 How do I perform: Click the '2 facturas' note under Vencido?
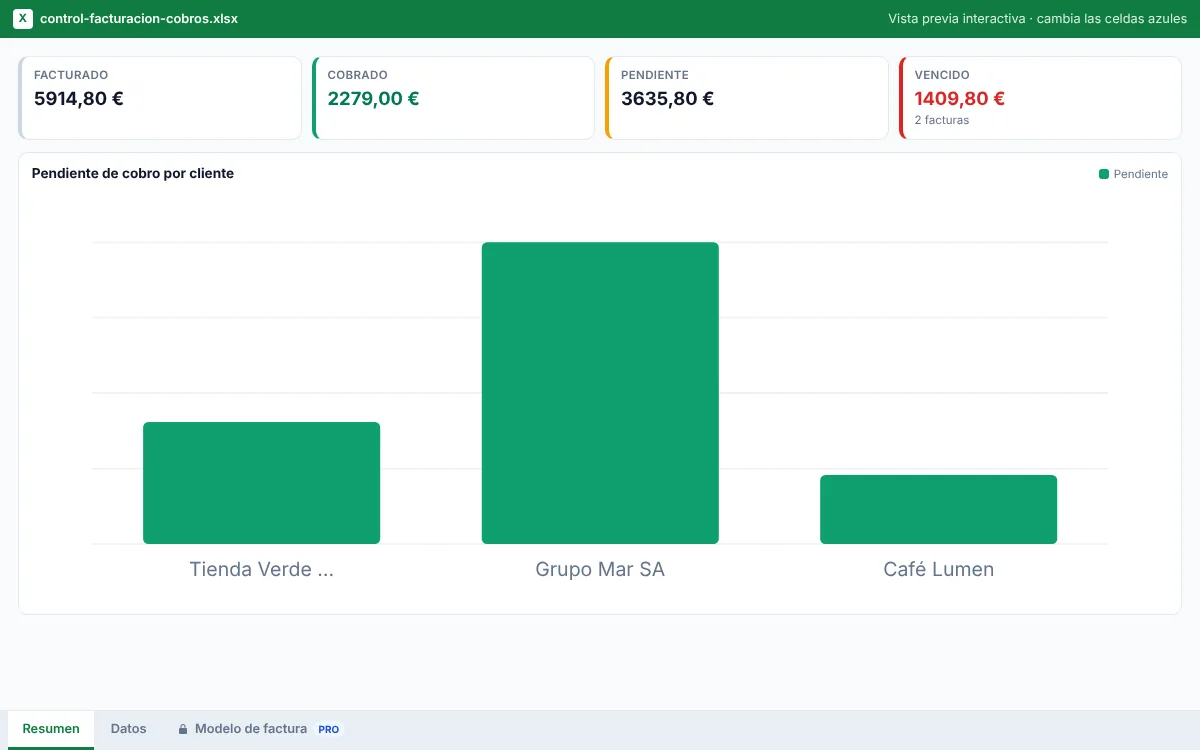point(942,120)
